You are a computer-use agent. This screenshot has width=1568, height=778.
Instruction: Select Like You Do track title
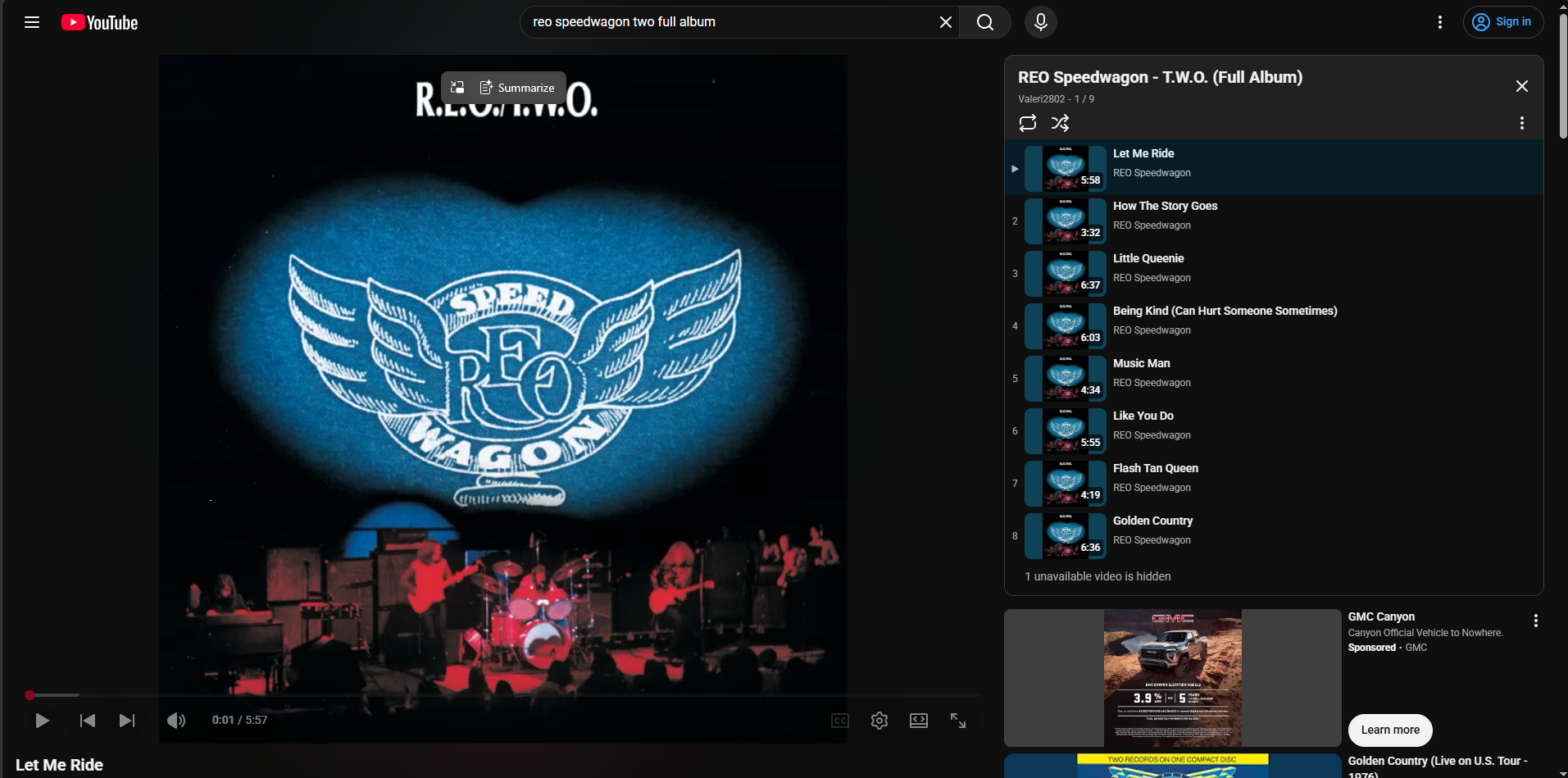[x=1143, y=416]
